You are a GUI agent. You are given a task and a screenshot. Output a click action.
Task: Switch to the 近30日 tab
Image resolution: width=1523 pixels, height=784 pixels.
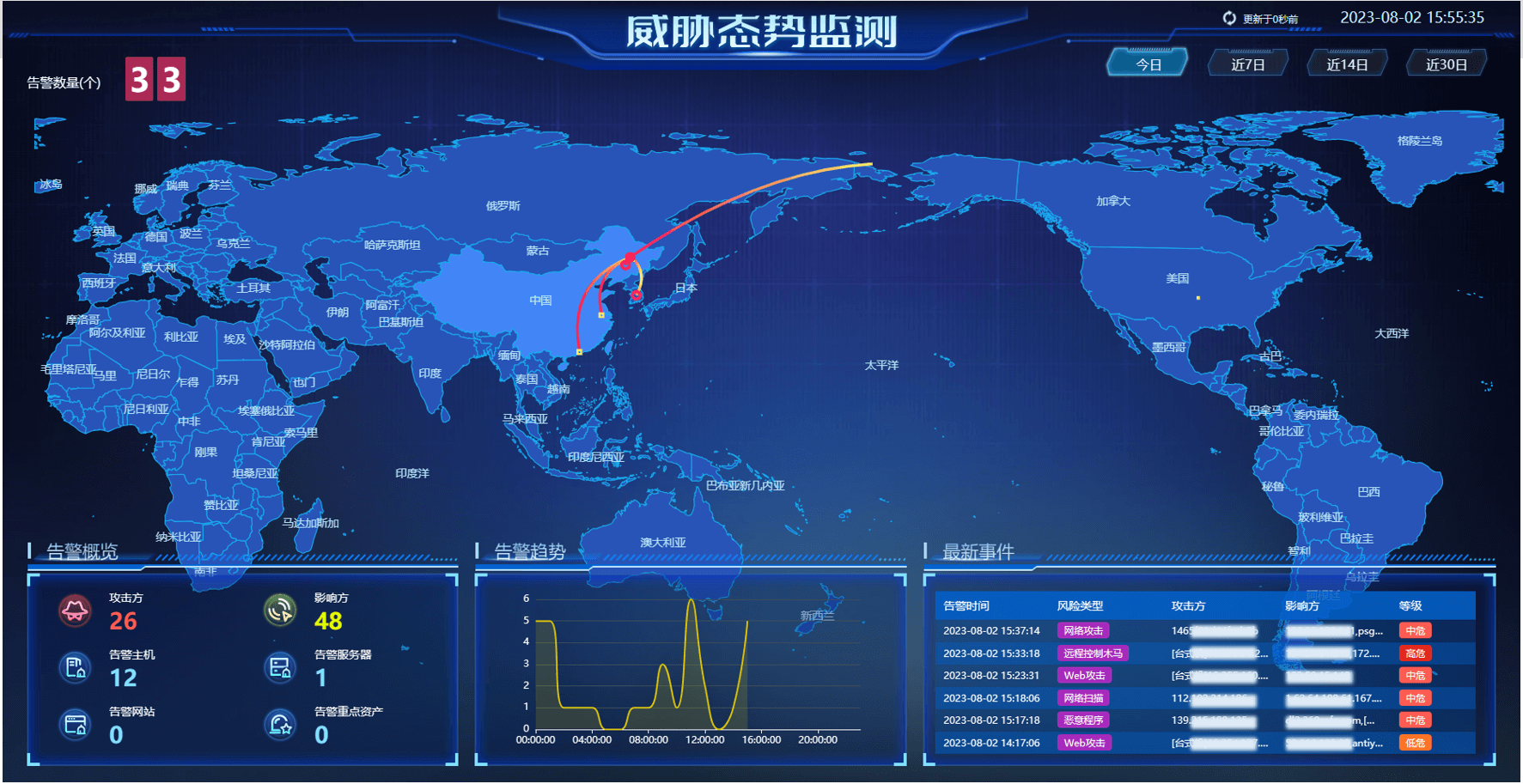tap(1446, 64)
